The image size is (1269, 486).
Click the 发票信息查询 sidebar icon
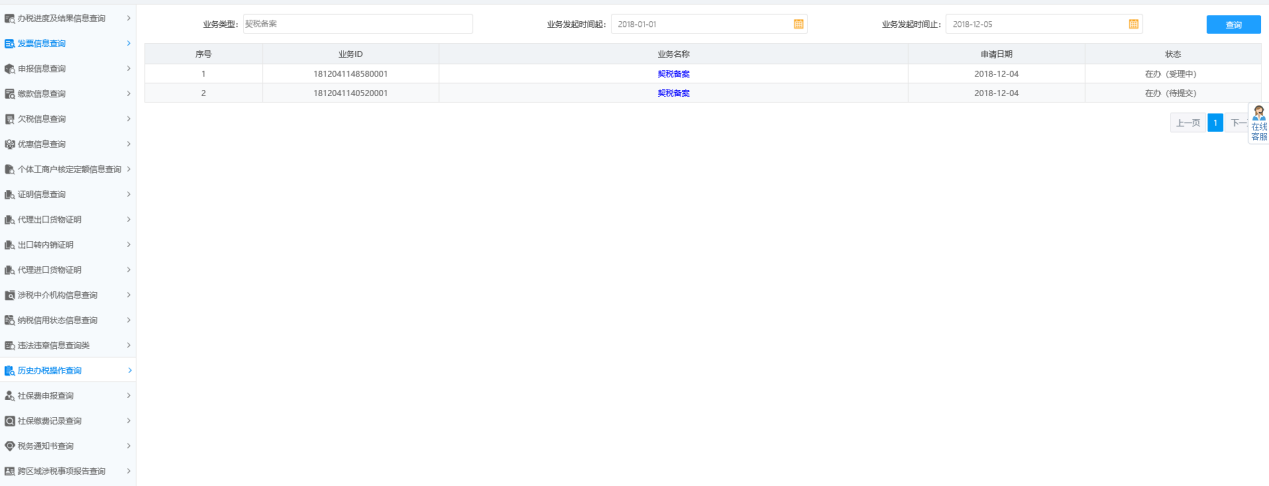[x=9, y=43]
